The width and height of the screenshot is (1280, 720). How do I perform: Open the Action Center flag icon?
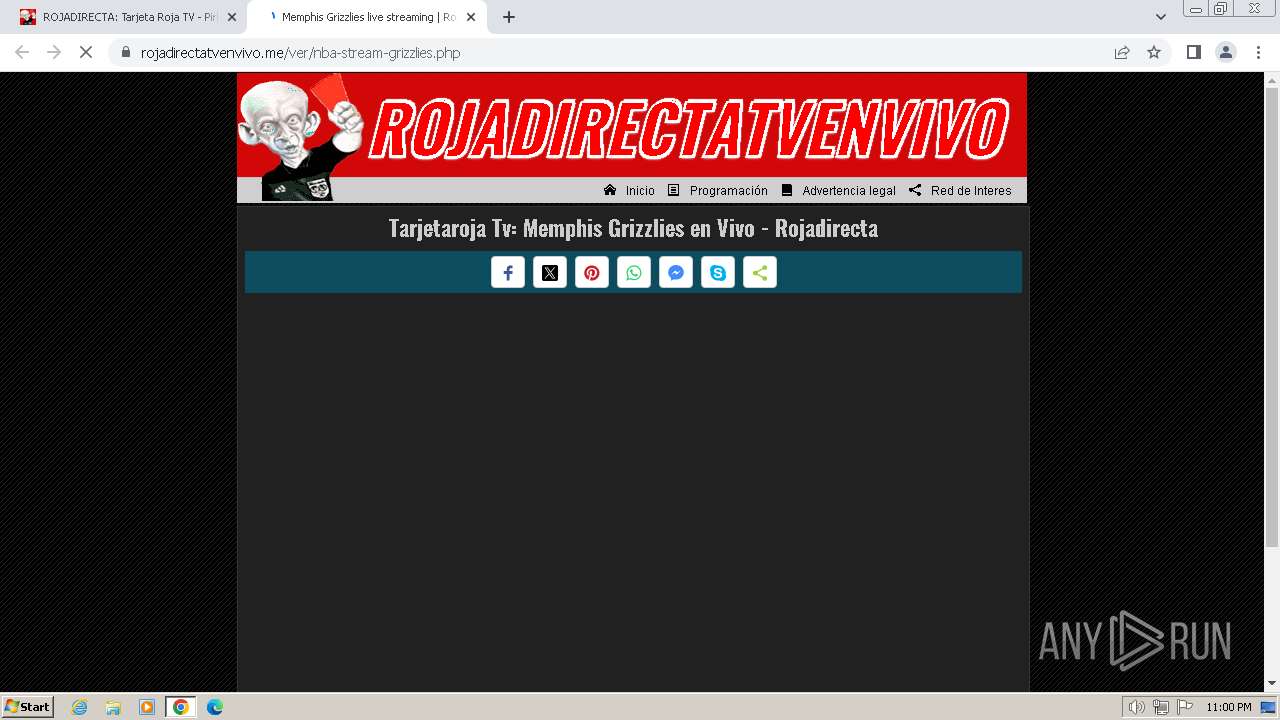click(1185, 707)
